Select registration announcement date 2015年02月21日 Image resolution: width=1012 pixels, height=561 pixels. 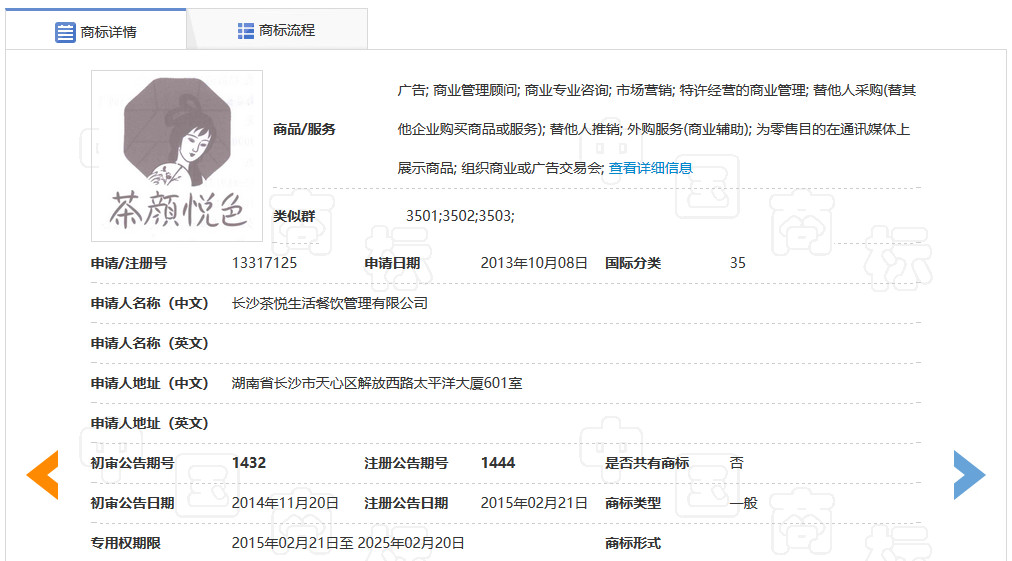(534, 503)
